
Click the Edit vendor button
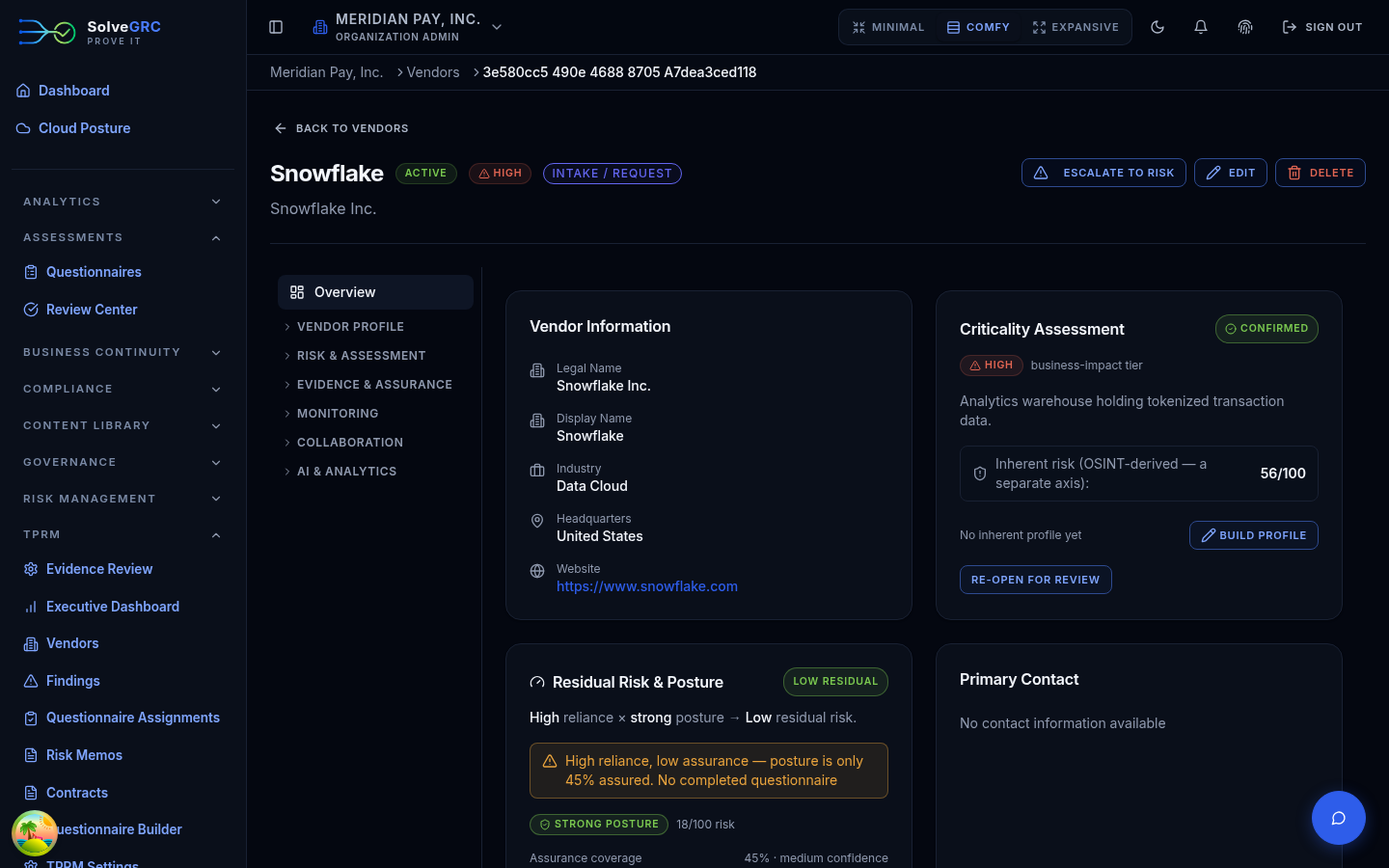pyautogui.click(x=1231, y=173)
